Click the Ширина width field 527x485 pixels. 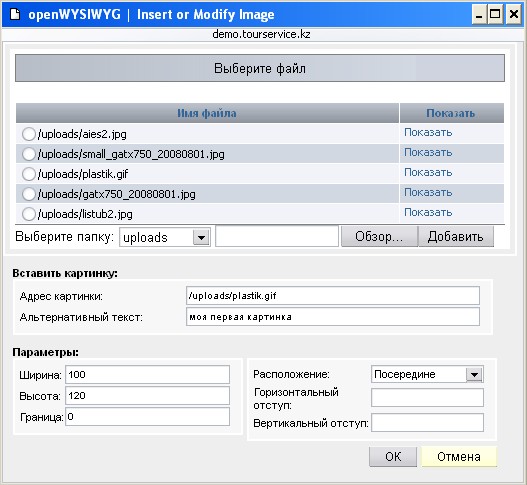[148, 374]
